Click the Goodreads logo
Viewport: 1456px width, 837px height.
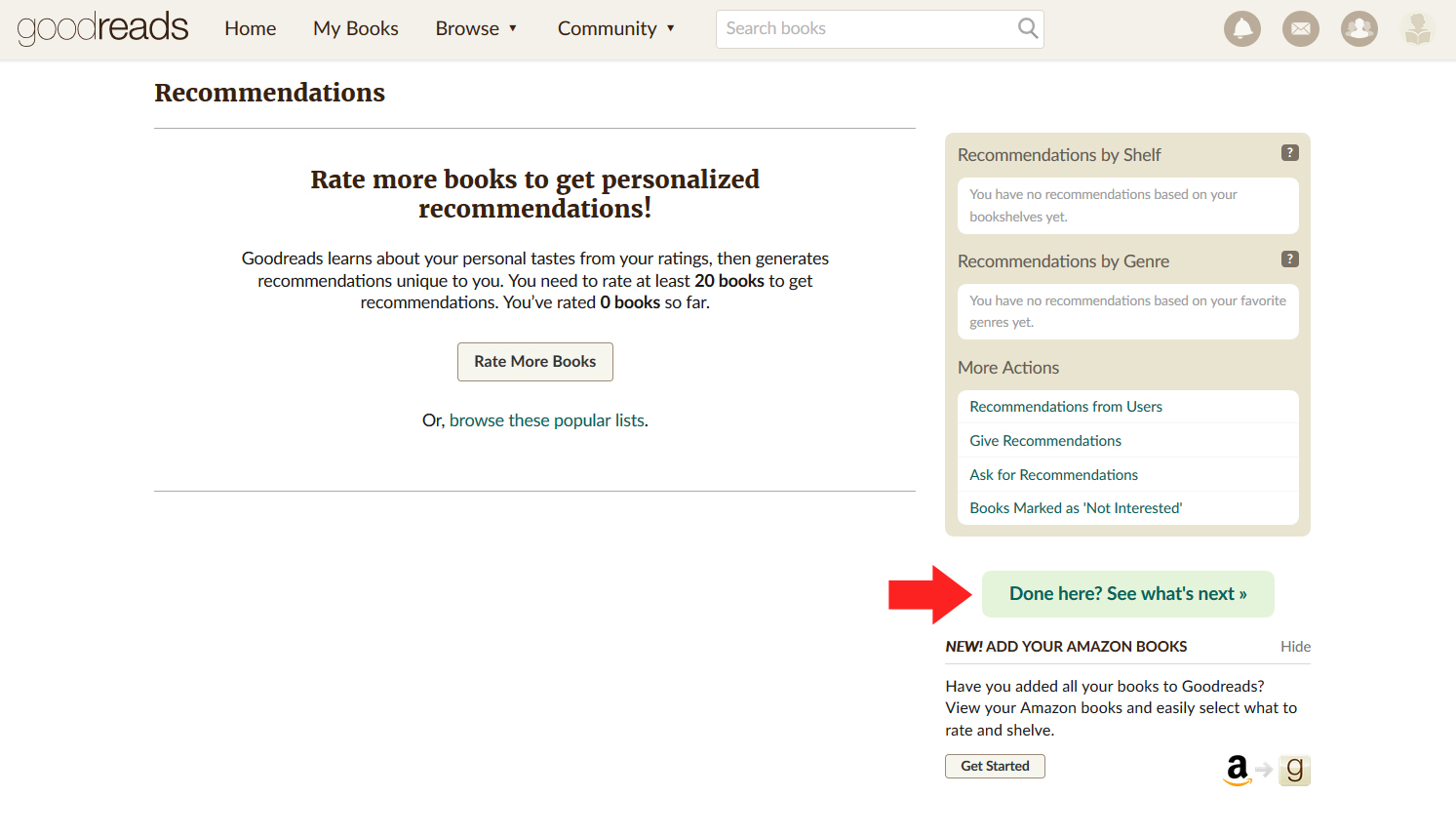point(102,28)
